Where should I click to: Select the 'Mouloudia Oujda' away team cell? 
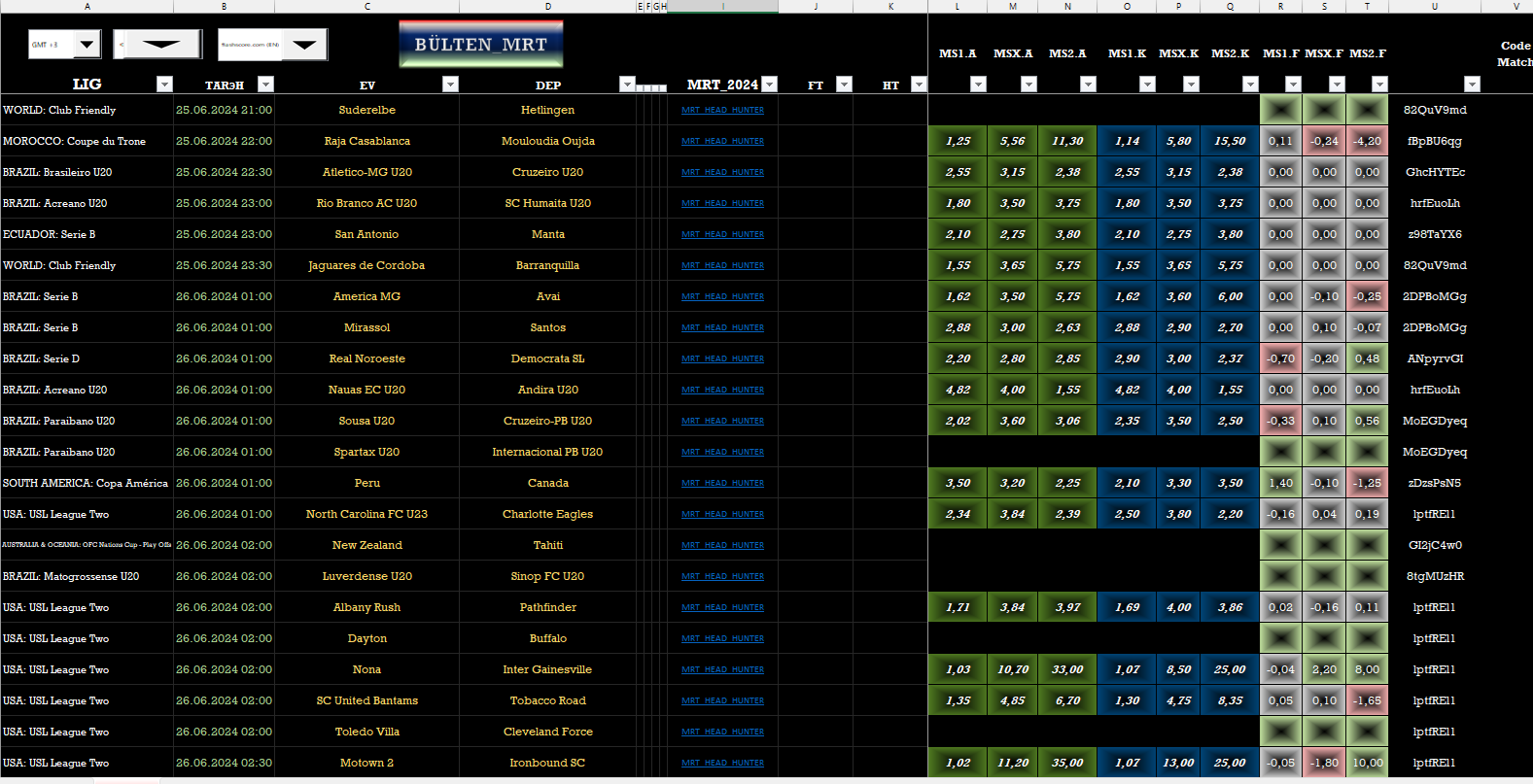click(548, 141)
